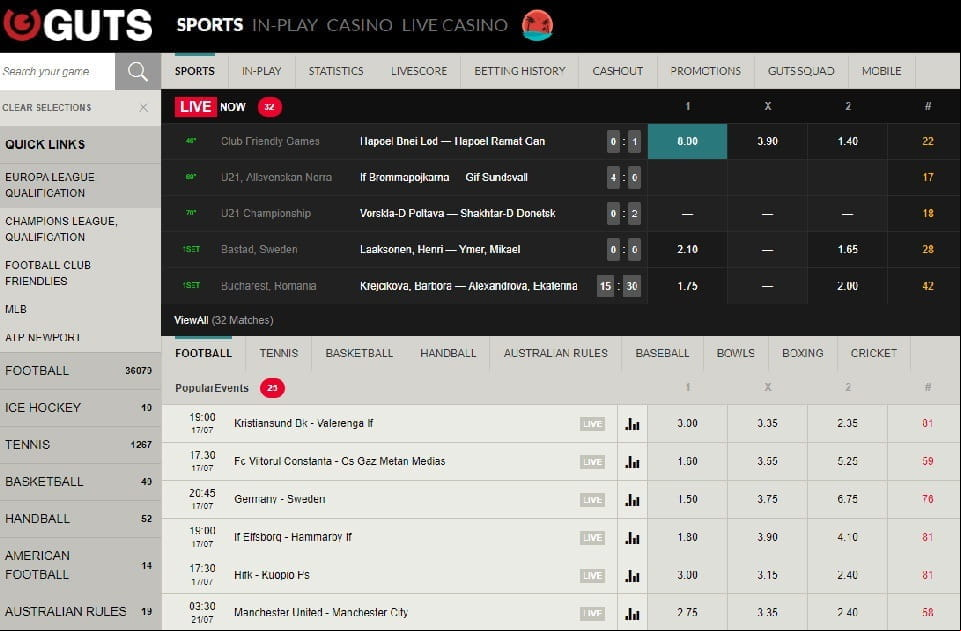Image resolution: width=961 pixels, height=631 pixels.
Task: Select the AUSTRALIAN RULES sport tab
Action: pos(555,353)
